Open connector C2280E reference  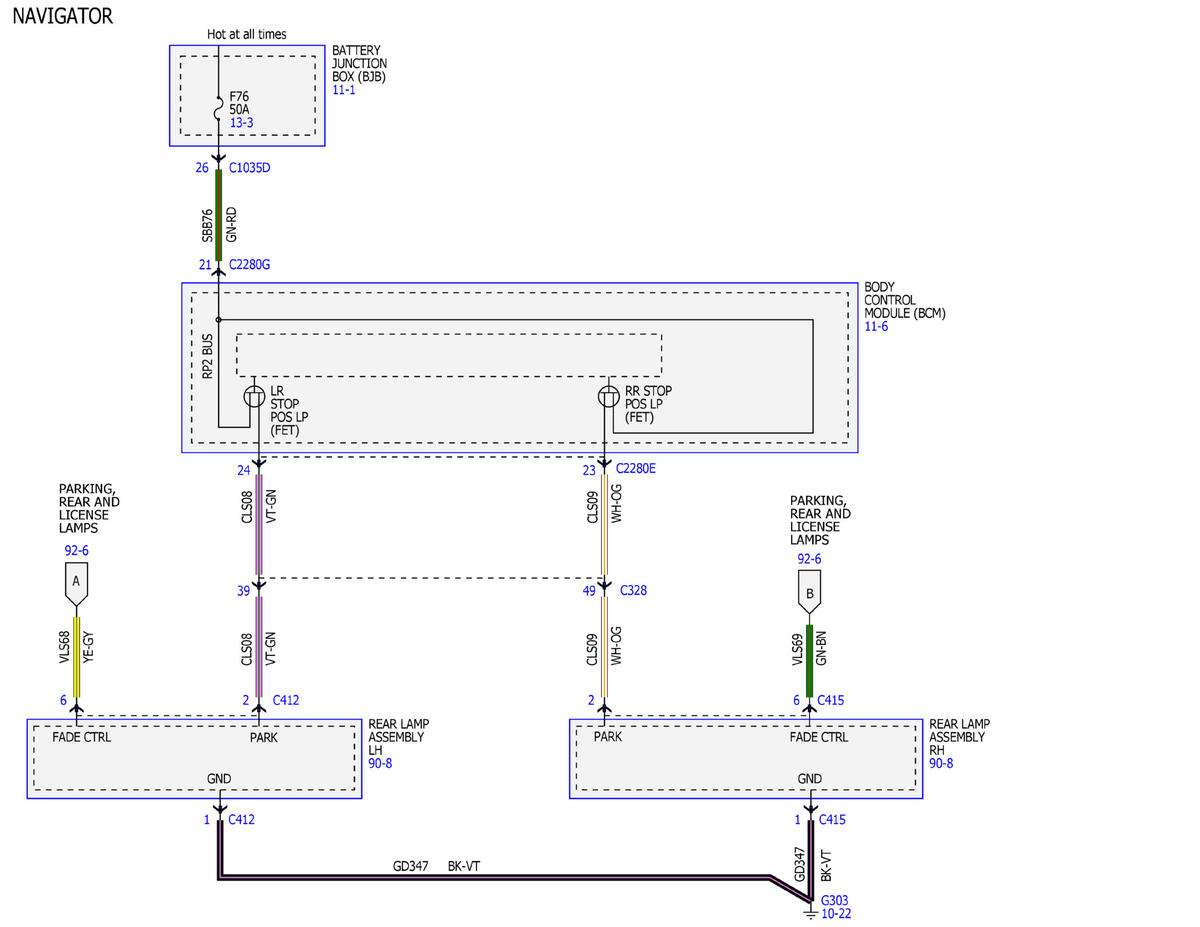(x=636, y=468)
